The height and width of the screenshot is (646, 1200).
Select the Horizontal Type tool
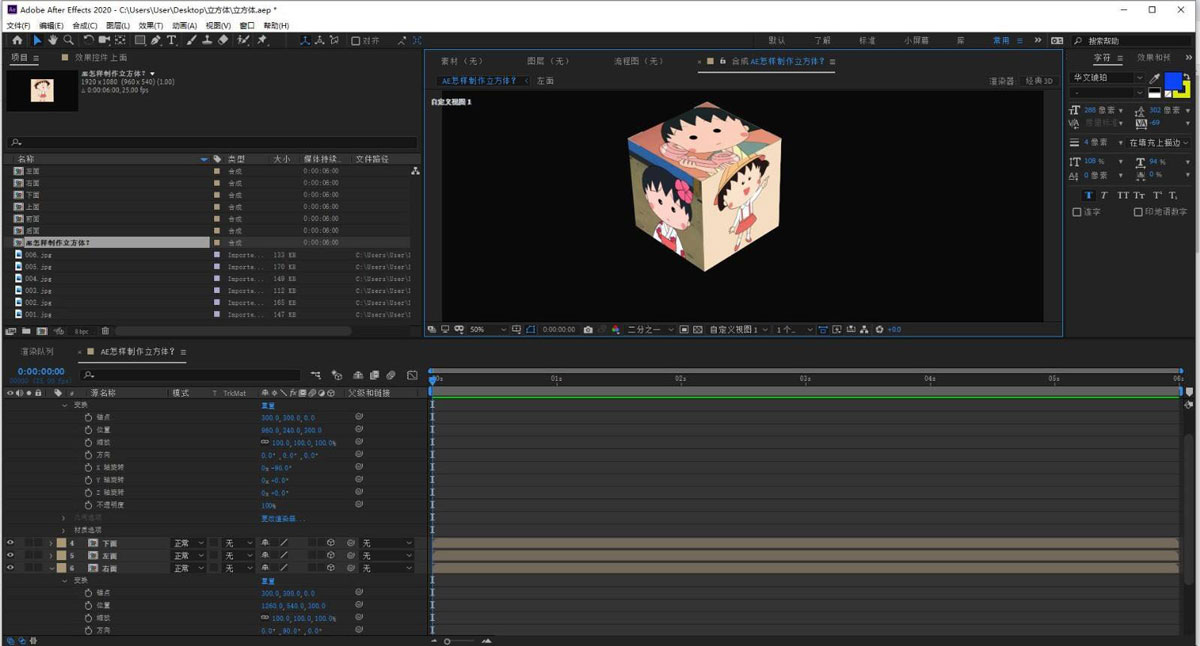[x=171, y=40]
